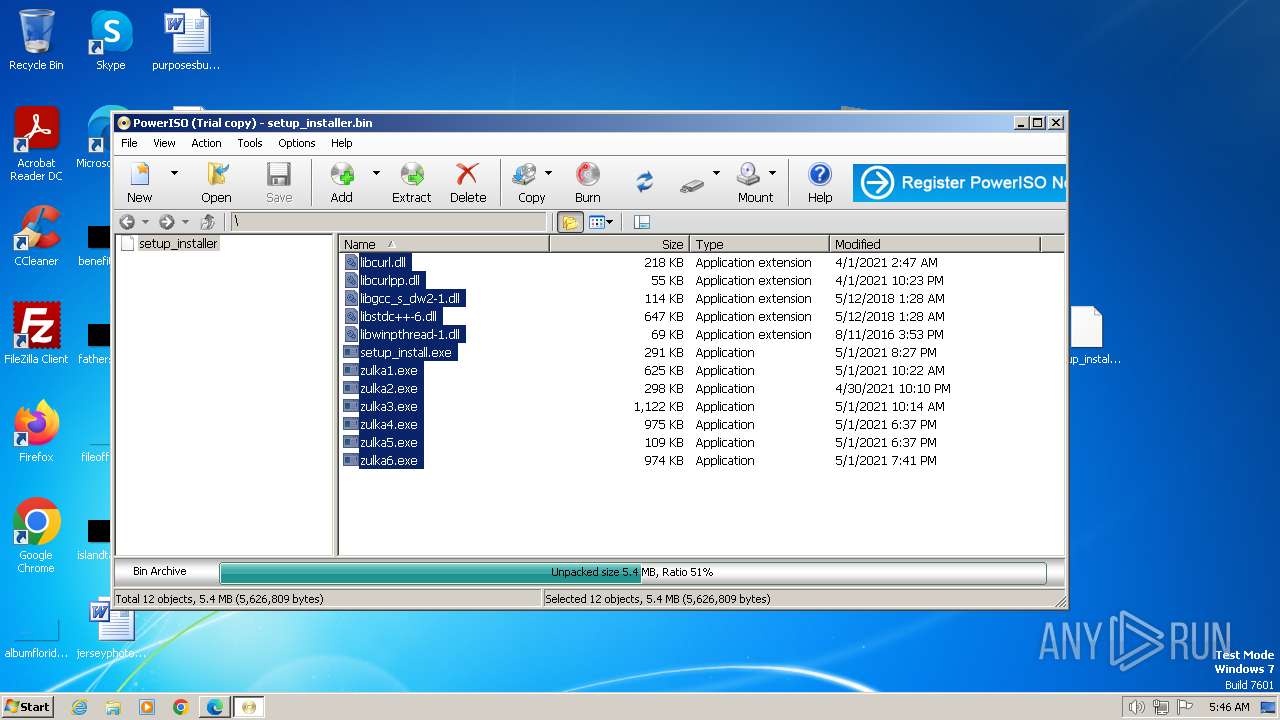
Task: Open the Options menu
Action: pyautogui.click(x=297, y=143)
